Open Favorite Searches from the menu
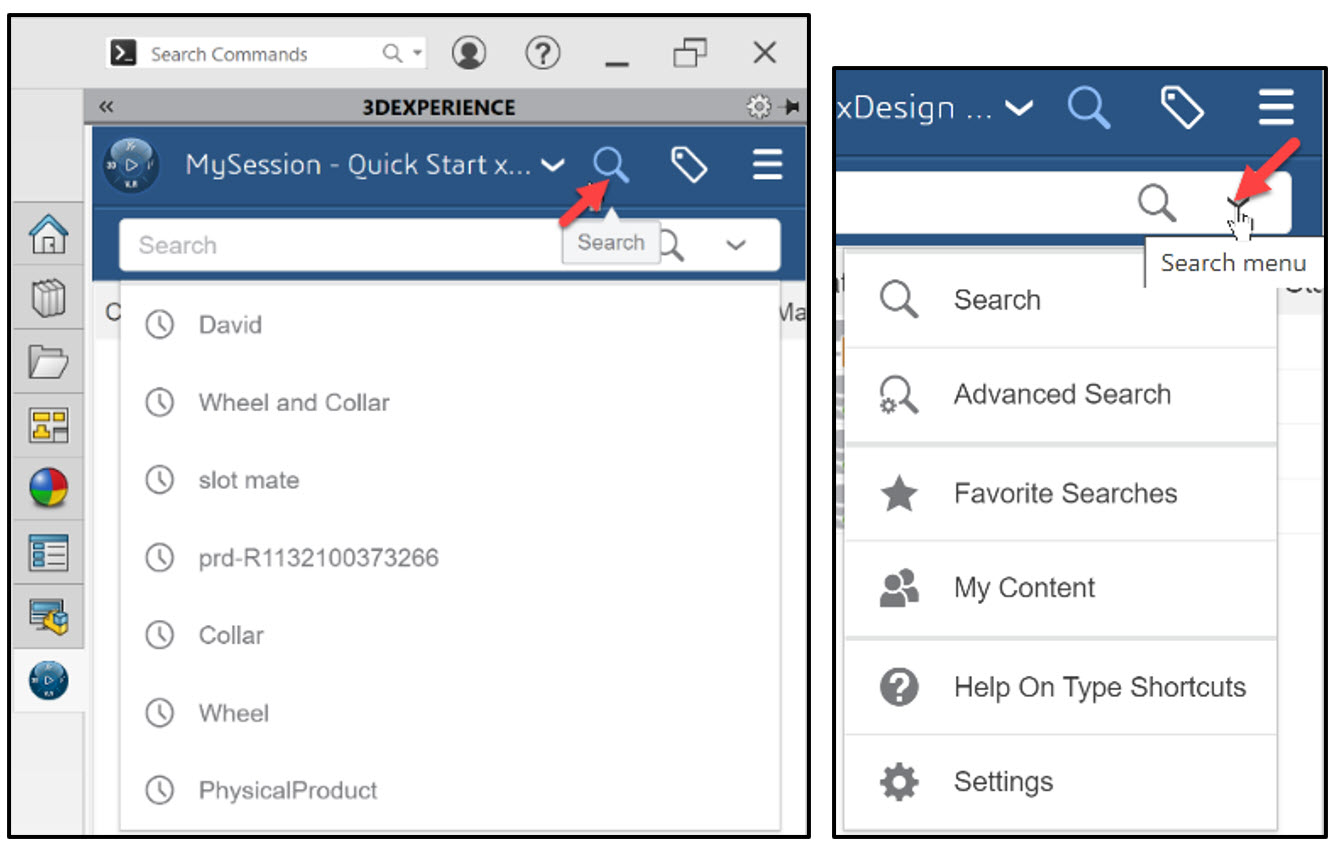The width and height of the screenshot is (1333, 844). [x=1064, y=493]
